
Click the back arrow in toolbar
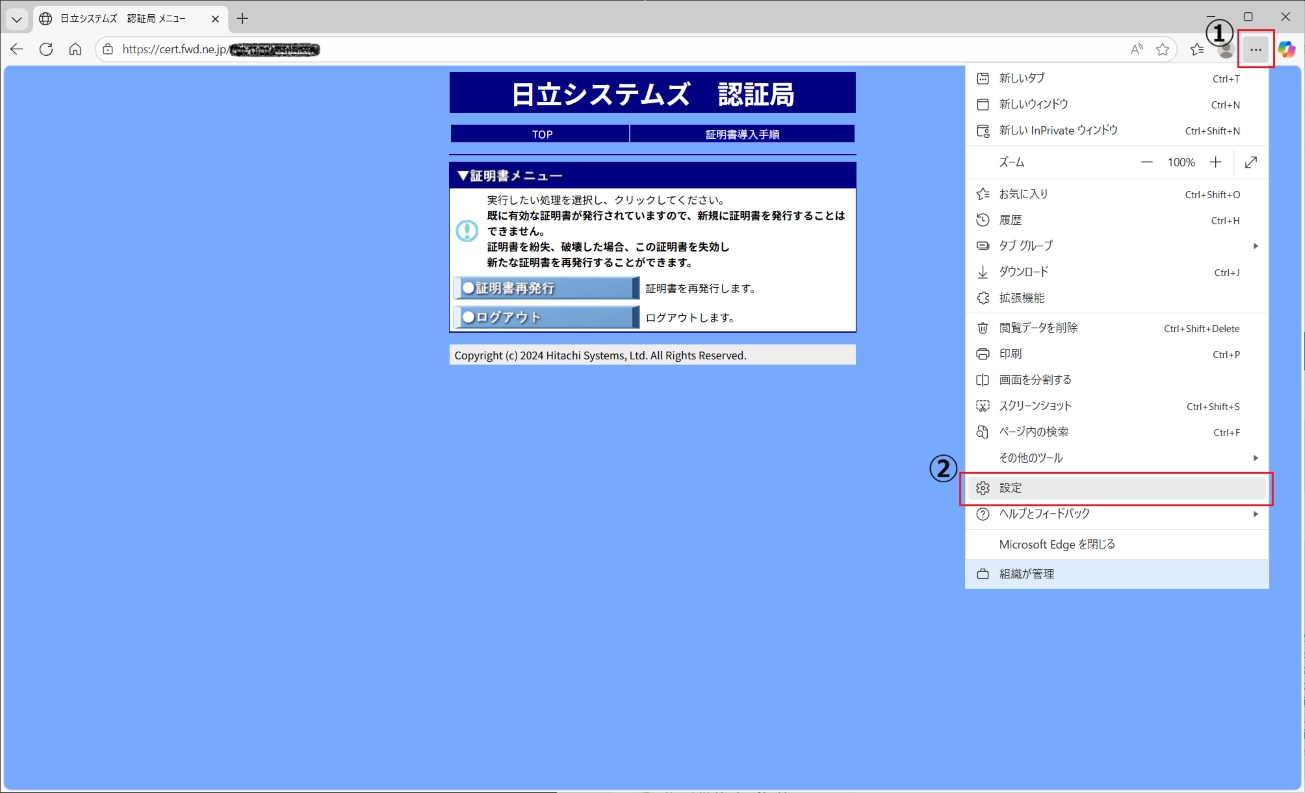(x=17, y=49)
